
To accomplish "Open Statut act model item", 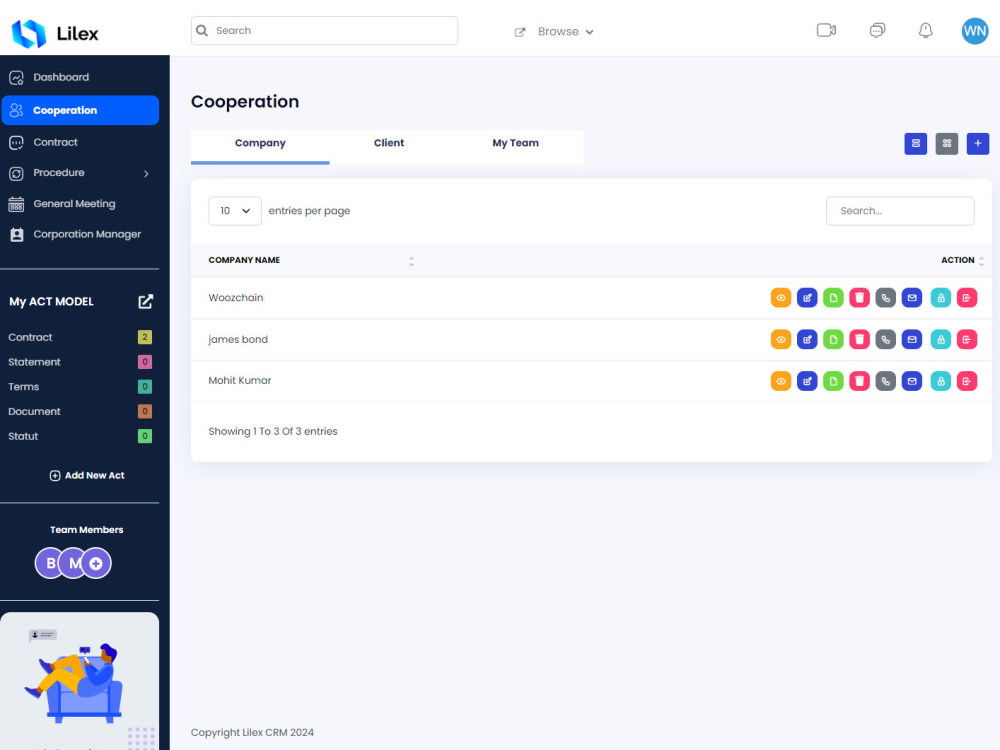I will pos(80,437).
